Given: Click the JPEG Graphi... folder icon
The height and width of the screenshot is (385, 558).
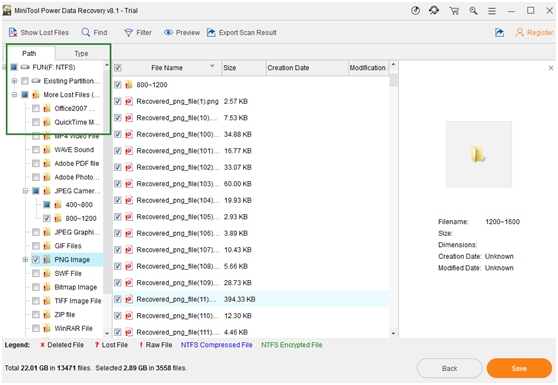Looking at the screenshot, I should point(47,232).
